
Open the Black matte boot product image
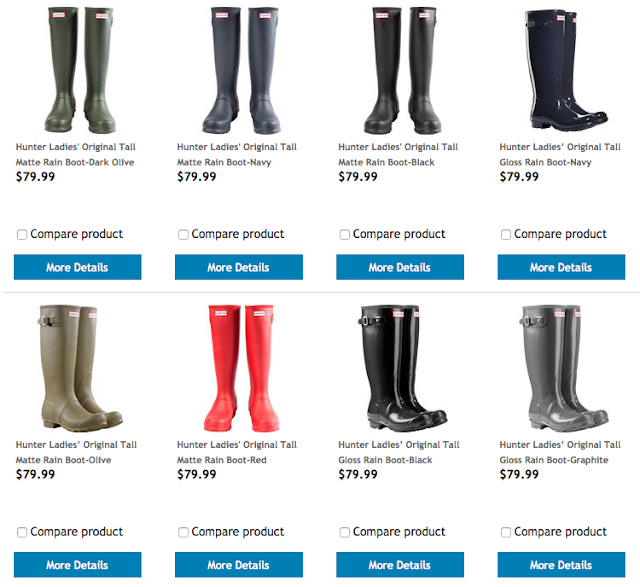(x=402, y=70)
